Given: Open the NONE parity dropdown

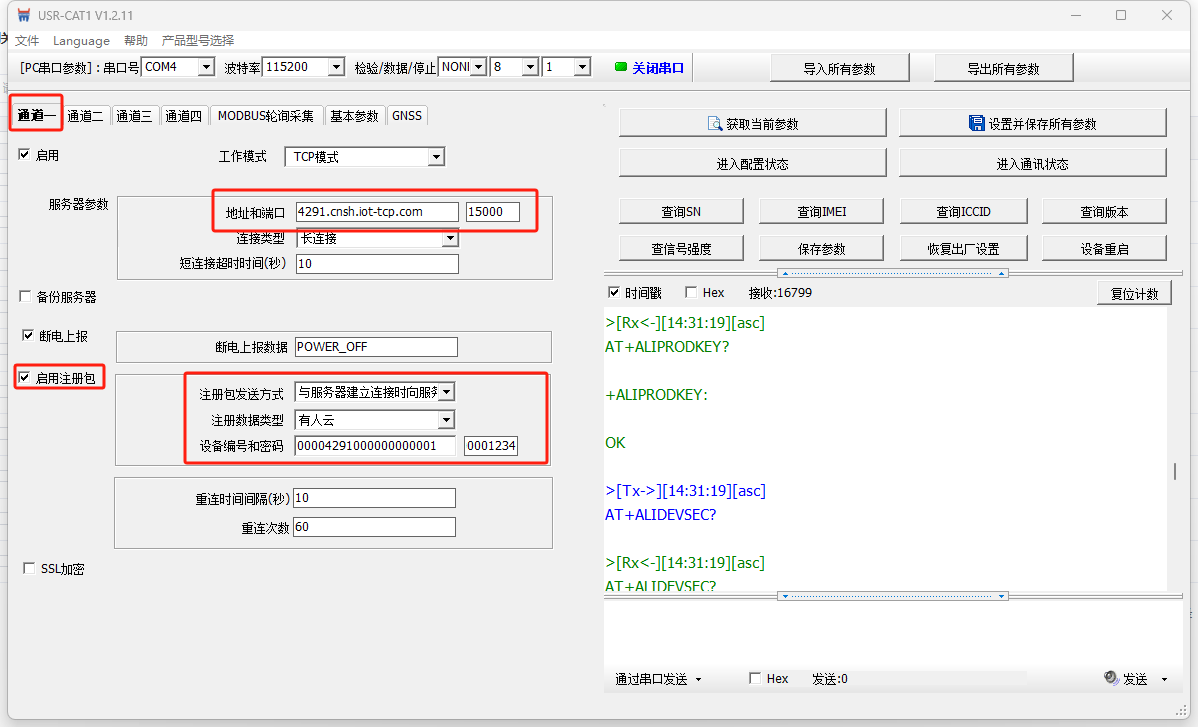Looking at the screenshot, I should pos(478,67).
